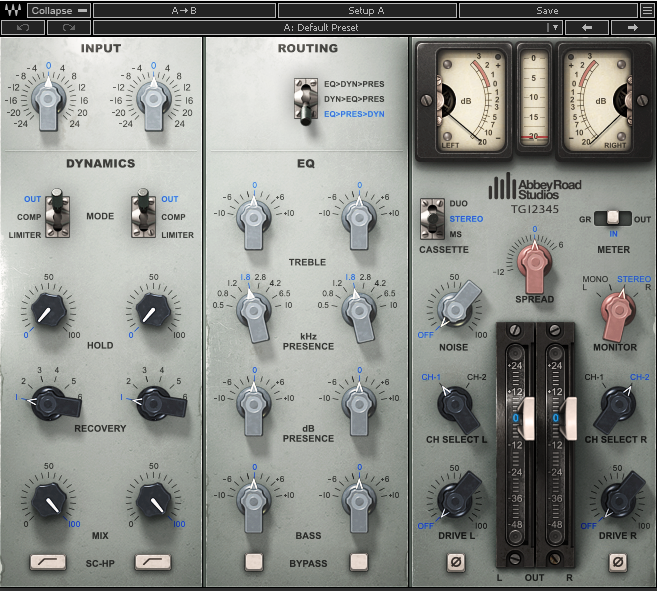Copy settings with A→B button

(183, 10)
